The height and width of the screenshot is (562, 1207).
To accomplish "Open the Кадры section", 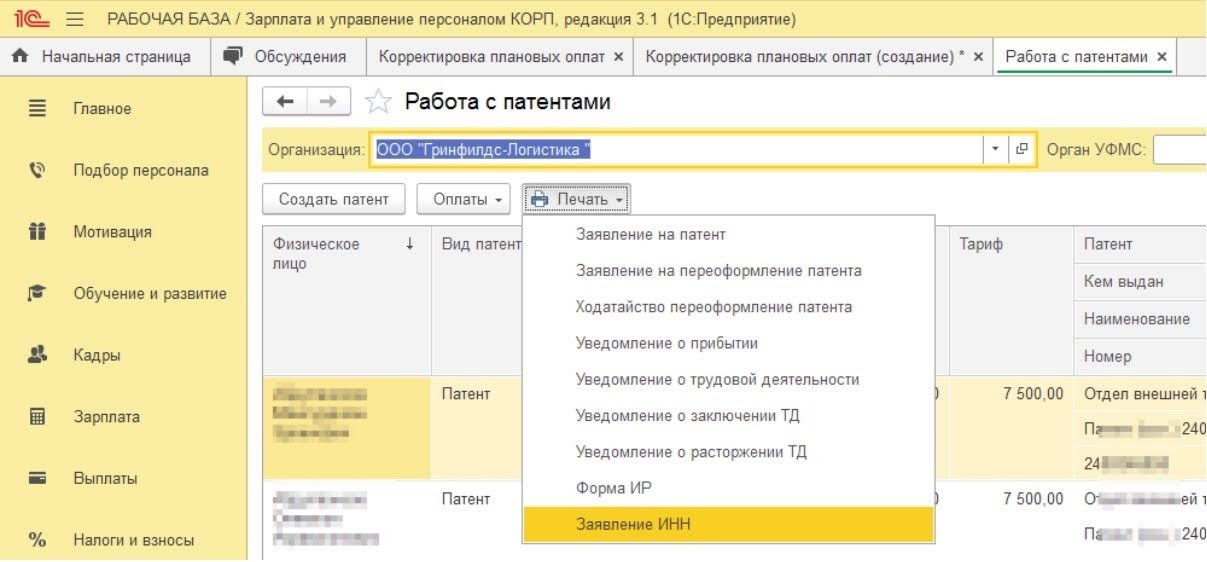I will (97, 355).
